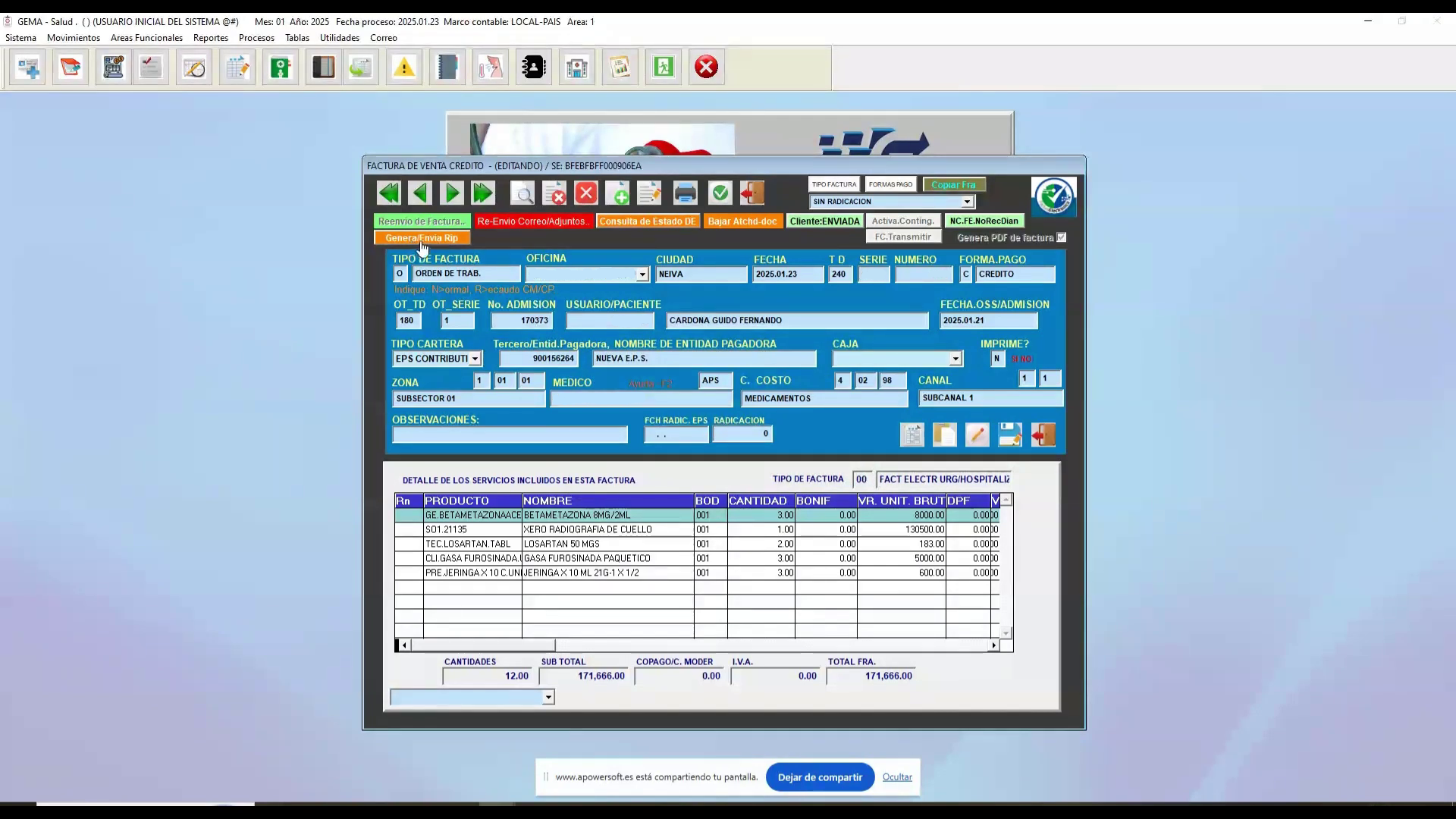The image size is (1456, 819).
Task: Click scroll down arrow of detail grid
Action: coord(1006,633)
